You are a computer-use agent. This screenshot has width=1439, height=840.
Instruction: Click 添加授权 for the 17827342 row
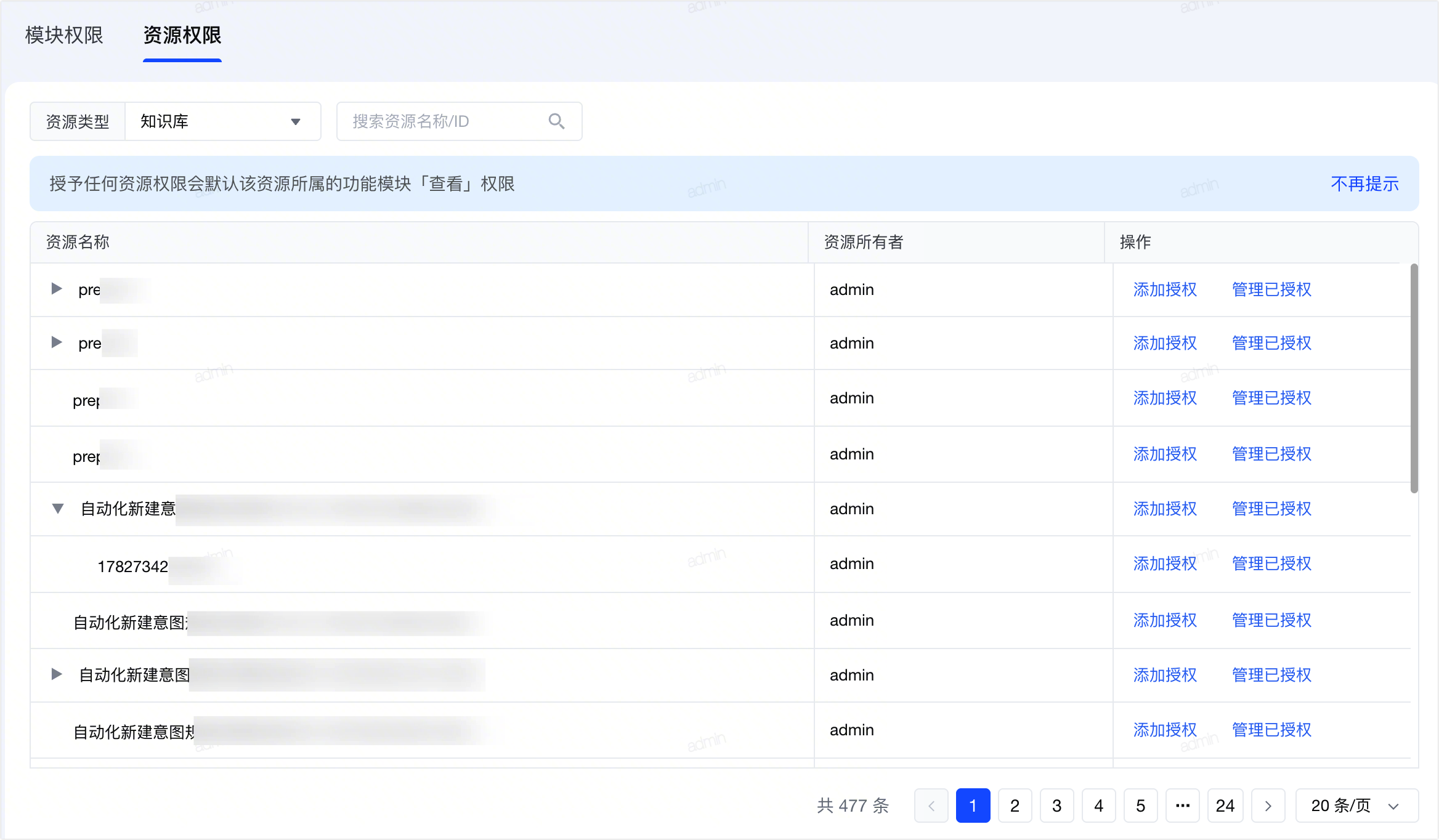[1165, 563]
